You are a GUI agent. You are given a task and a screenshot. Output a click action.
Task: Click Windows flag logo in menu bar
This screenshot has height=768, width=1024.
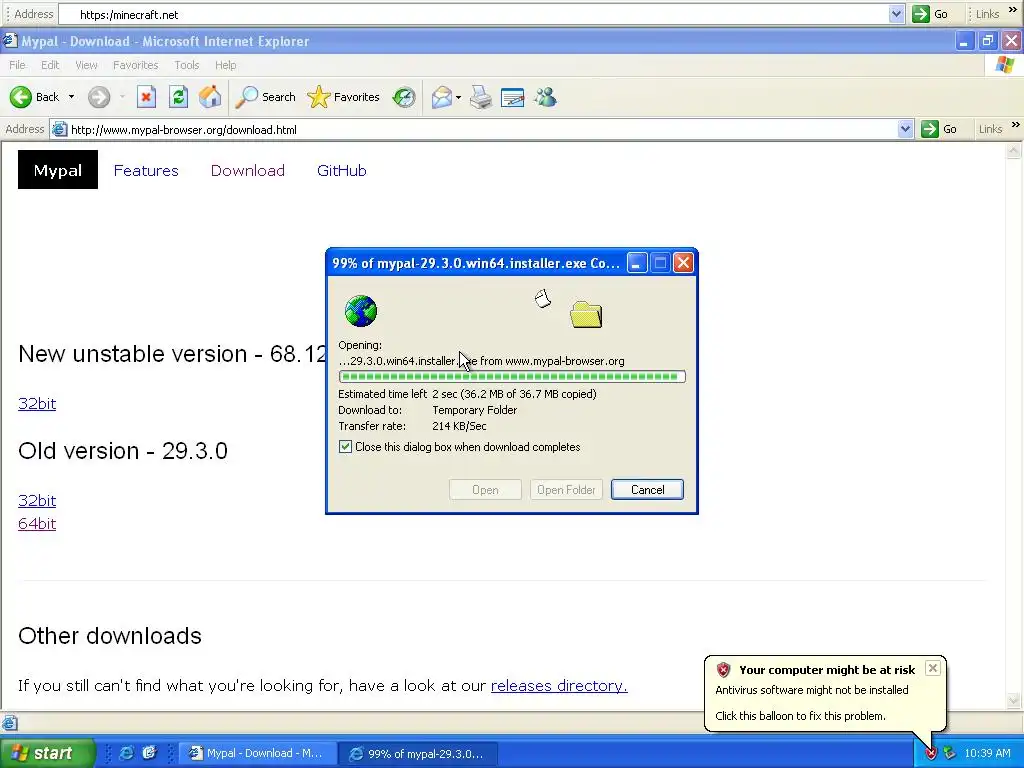[x=1004, y=65]
